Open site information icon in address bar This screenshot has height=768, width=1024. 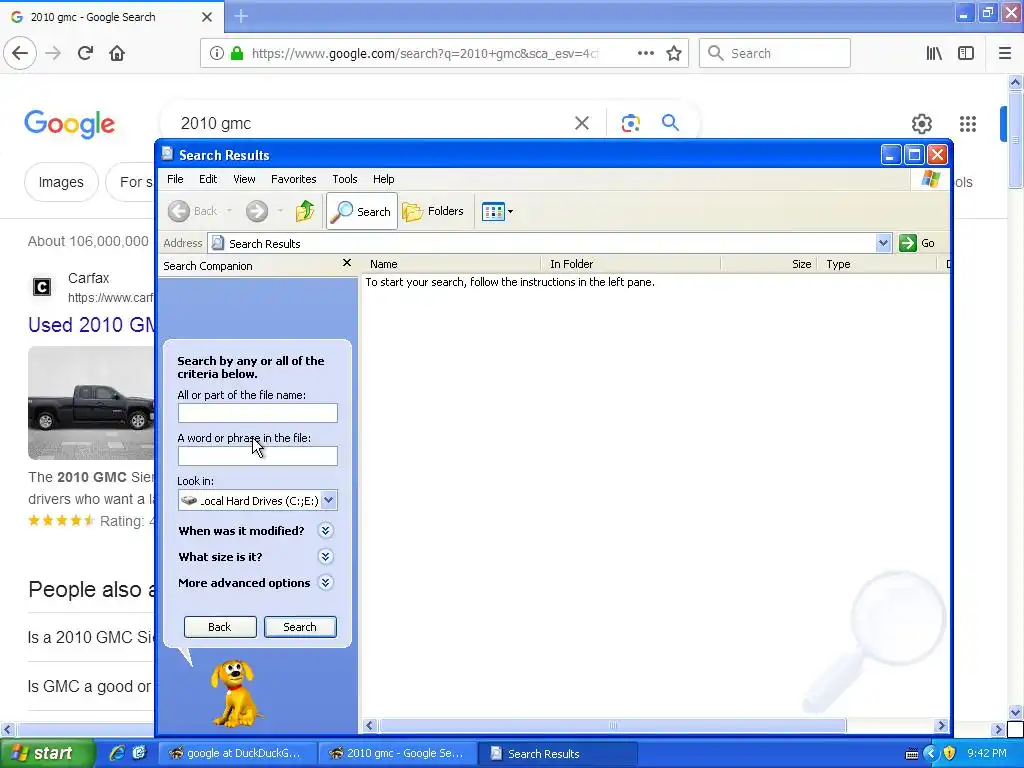217,53
